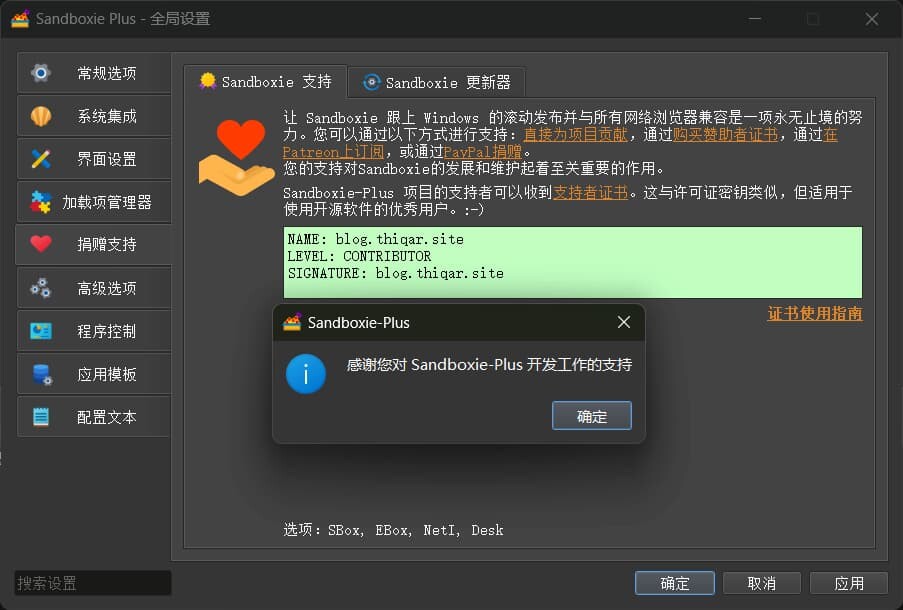Open the 支持者证书 link
903x610 pixels.
coord(590,192)
